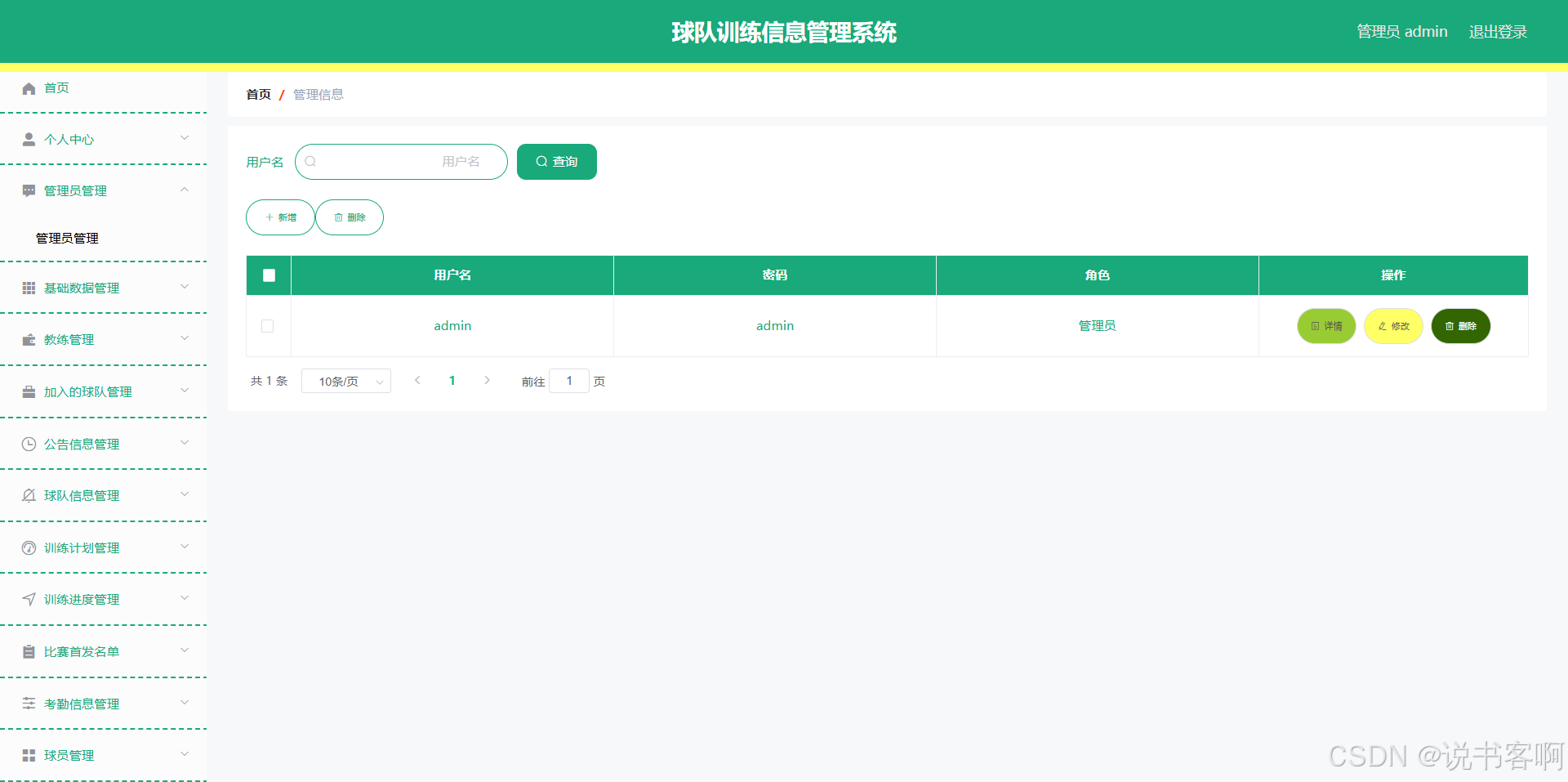
Task: Select page 1 in pagination
Action: point(452,381)
